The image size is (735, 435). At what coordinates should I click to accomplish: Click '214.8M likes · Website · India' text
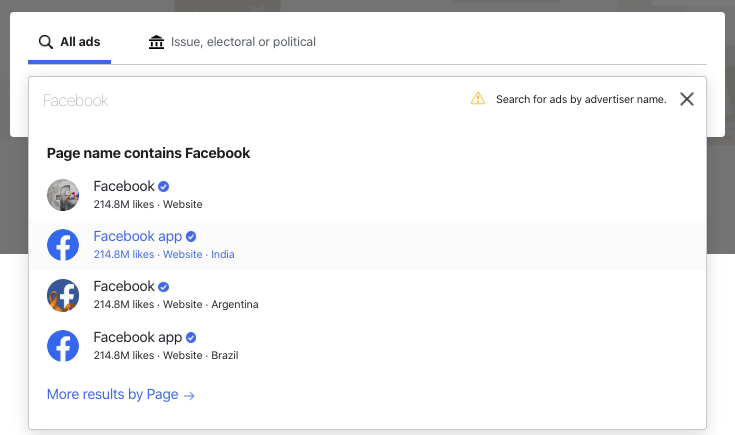click(164, 255)
